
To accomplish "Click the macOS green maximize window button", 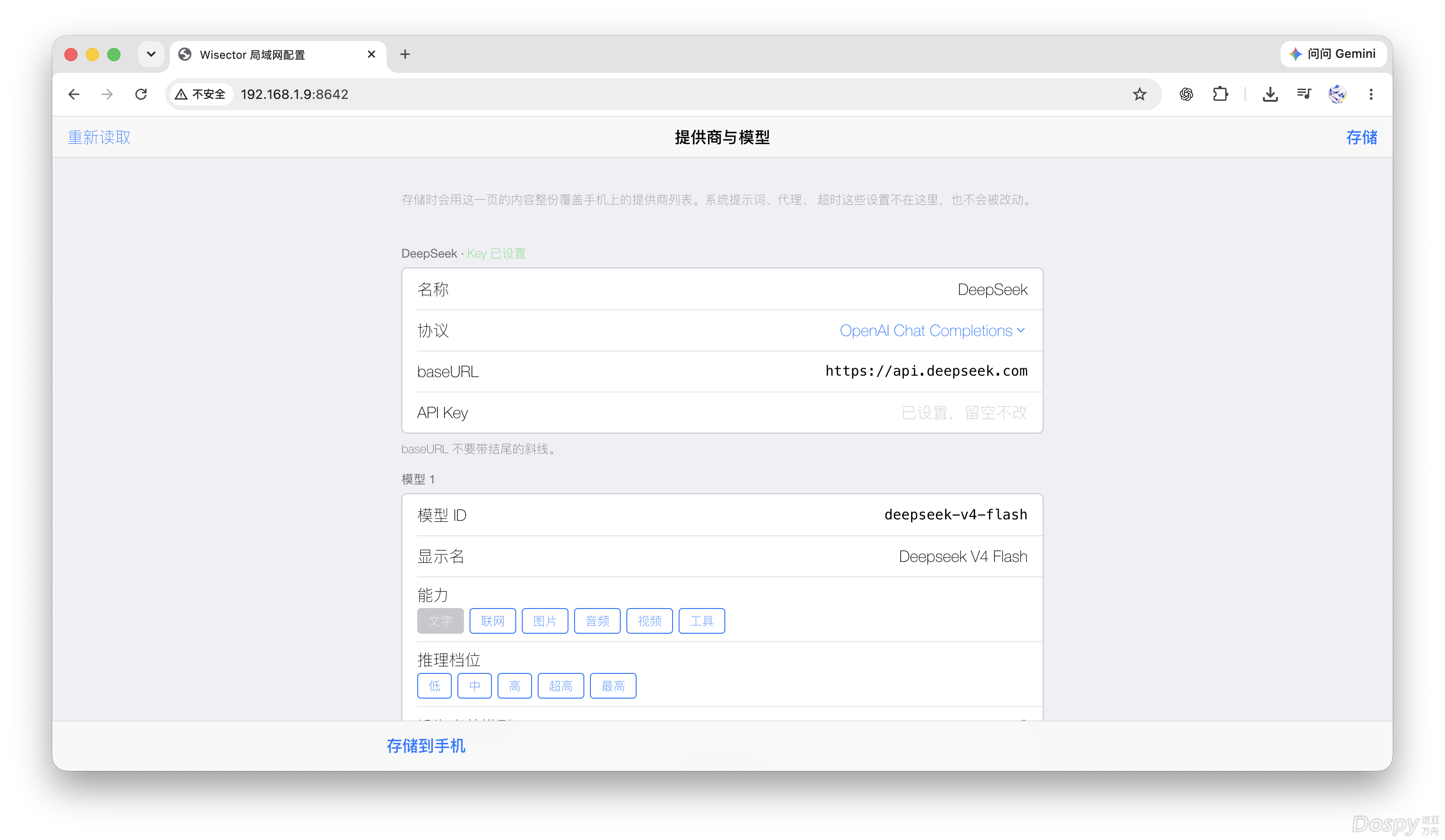I will coord(114,55).
